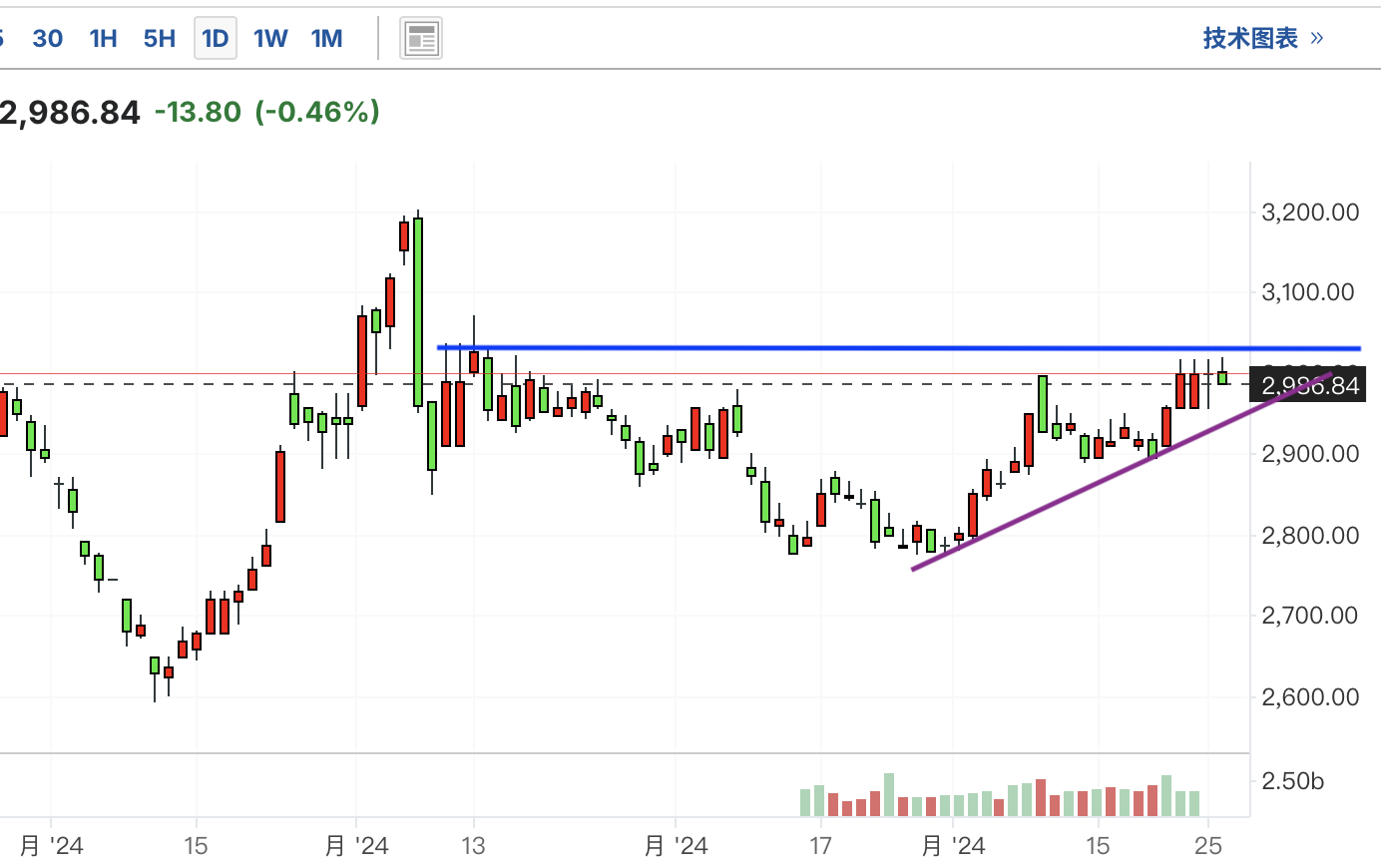This screenshot has width=1381, height=868.
Task: Click the 2,700.00 price axis label
Action: tap(1310, 616)
